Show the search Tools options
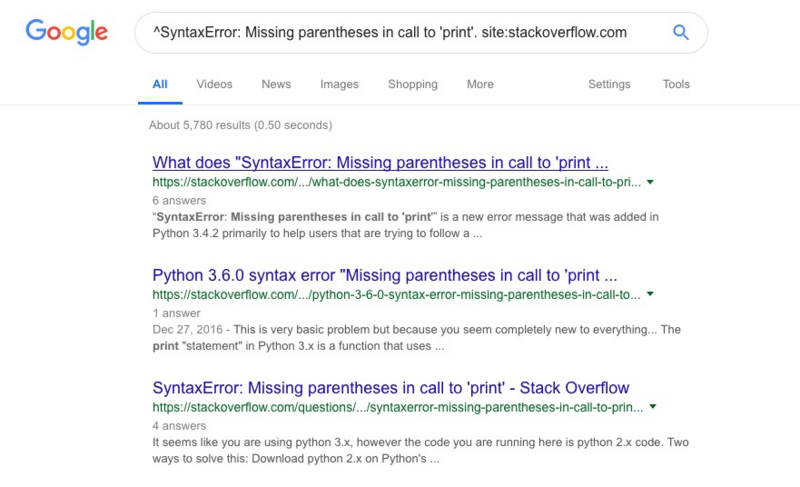 pos(676,84)
